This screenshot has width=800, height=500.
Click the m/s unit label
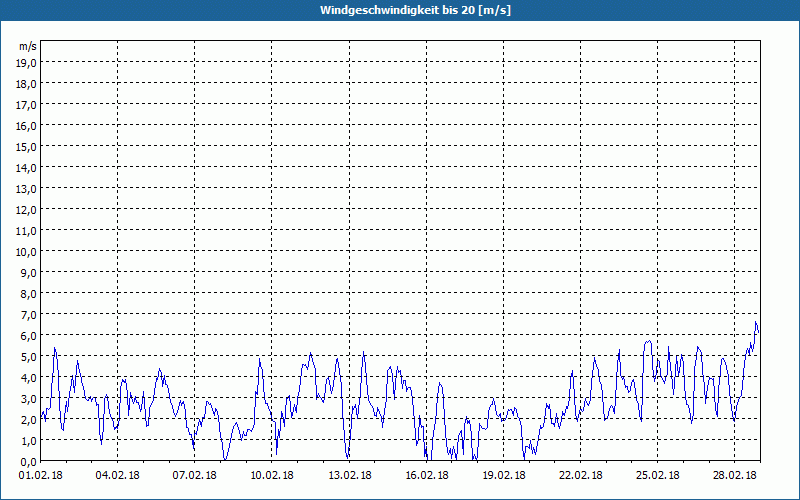(x=28, y=46)
